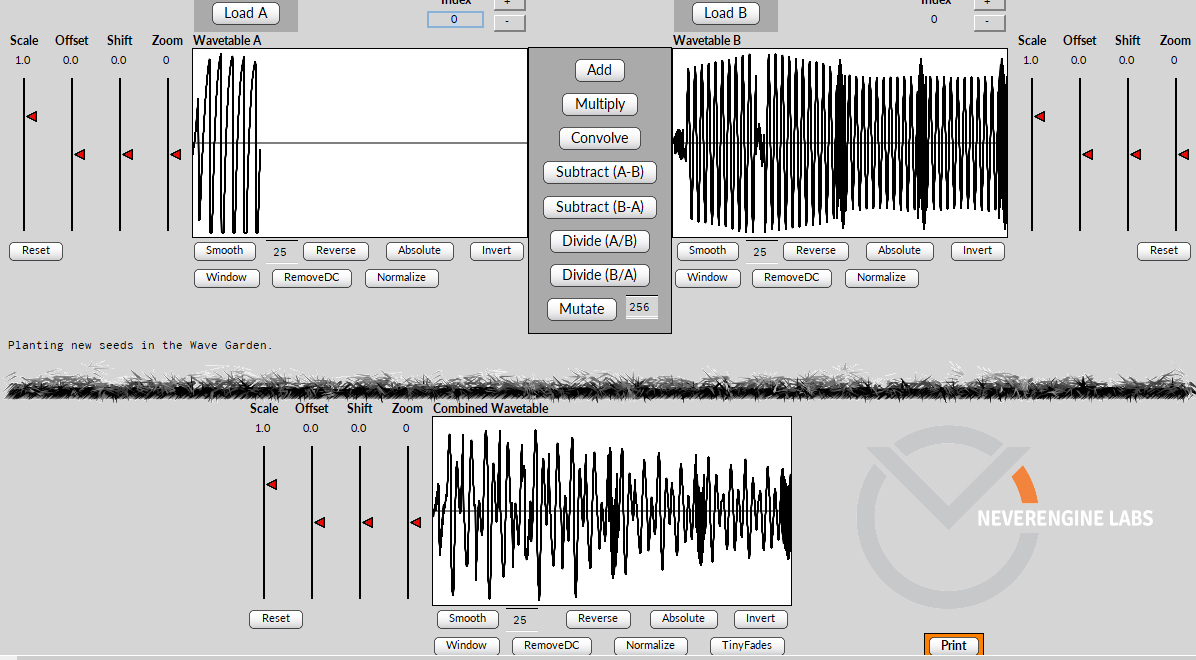Click the Load B button
The image size is (1196, 660).
(725, 13)
